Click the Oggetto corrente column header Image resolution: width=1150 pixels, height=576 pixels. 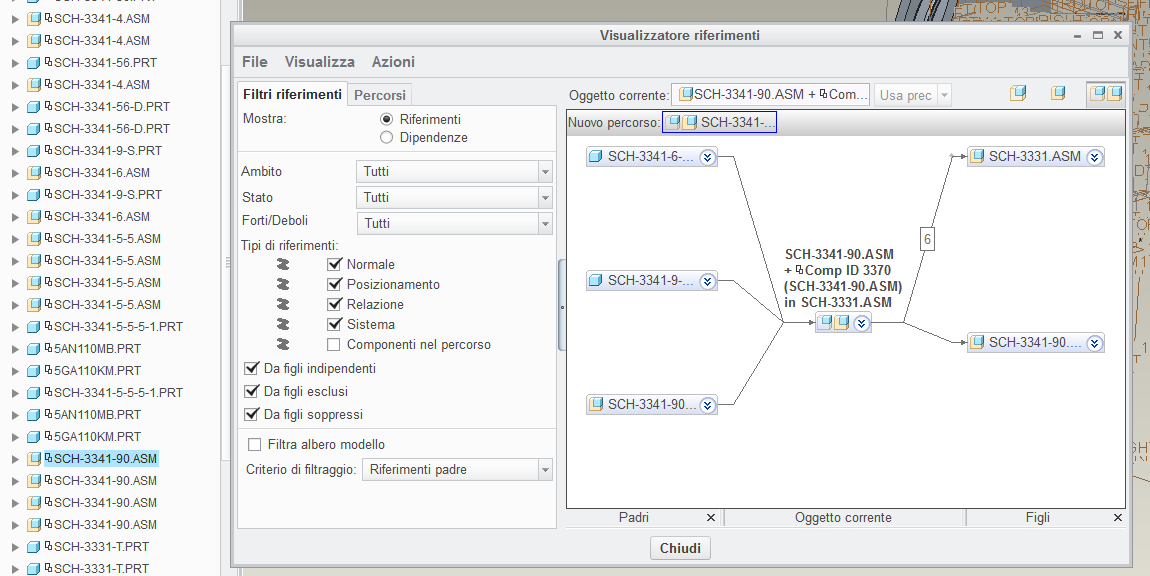pyautogui.click(x=843, y=517)
